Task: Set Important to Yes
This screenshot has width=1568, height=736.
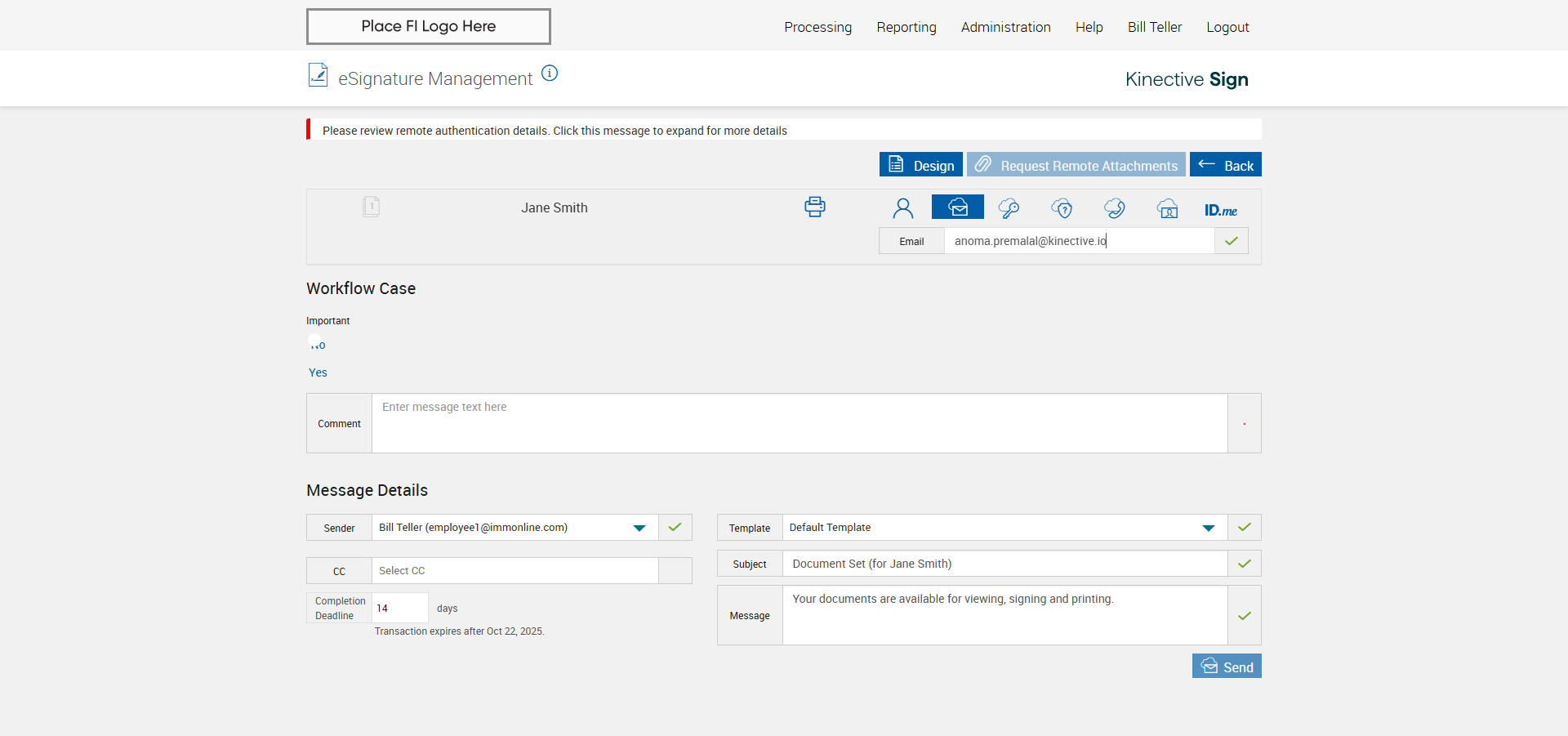Action: pos(318,372)
